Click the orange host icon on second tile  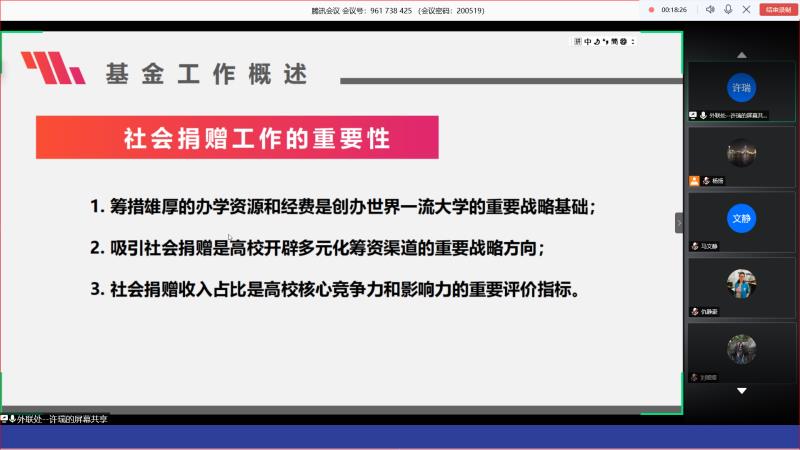693,181
